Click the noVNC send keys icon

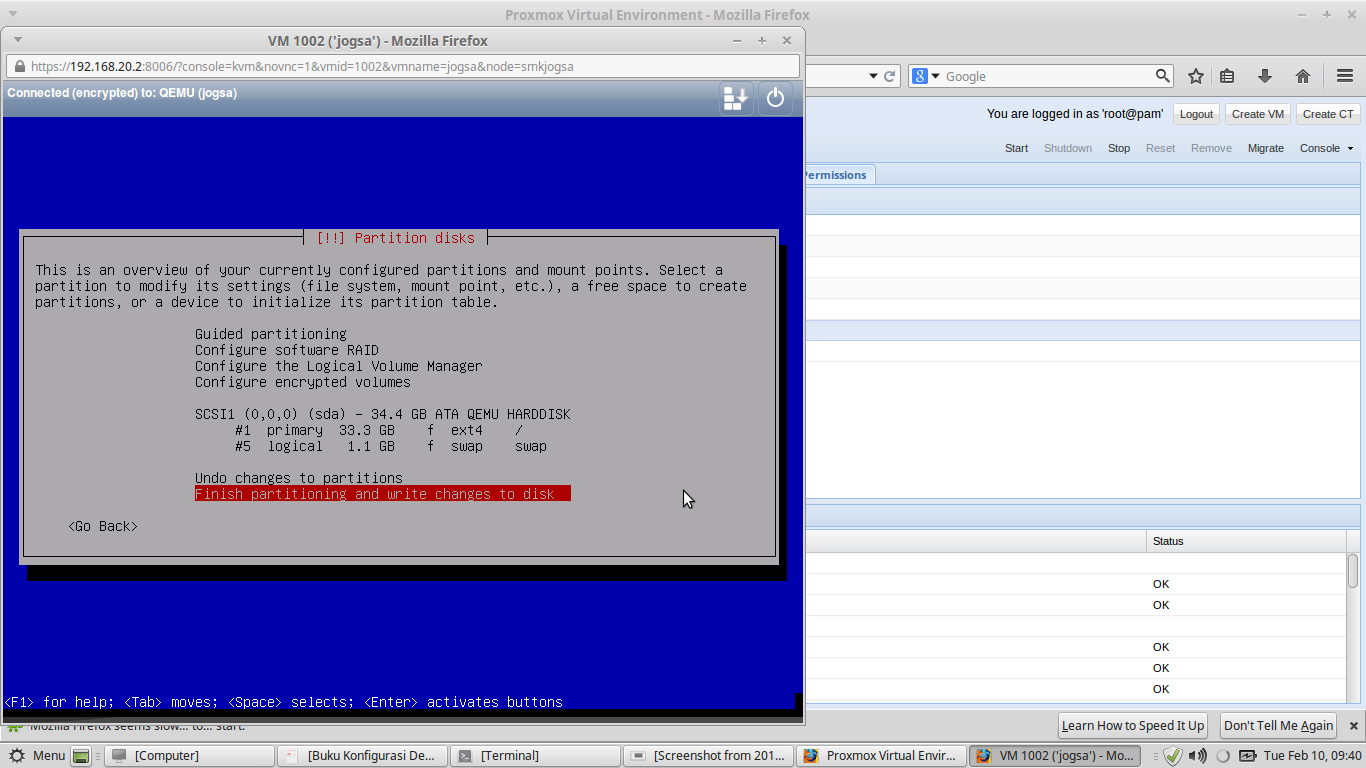[x=736, y=97]
